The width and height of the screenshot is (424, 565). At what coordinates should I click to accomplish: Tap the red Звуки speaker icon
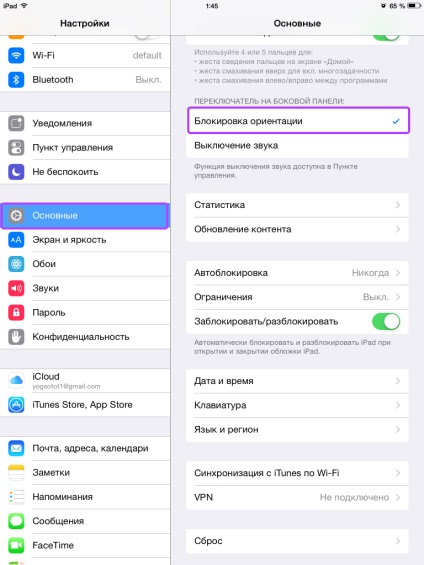click(x=16, y=288)
